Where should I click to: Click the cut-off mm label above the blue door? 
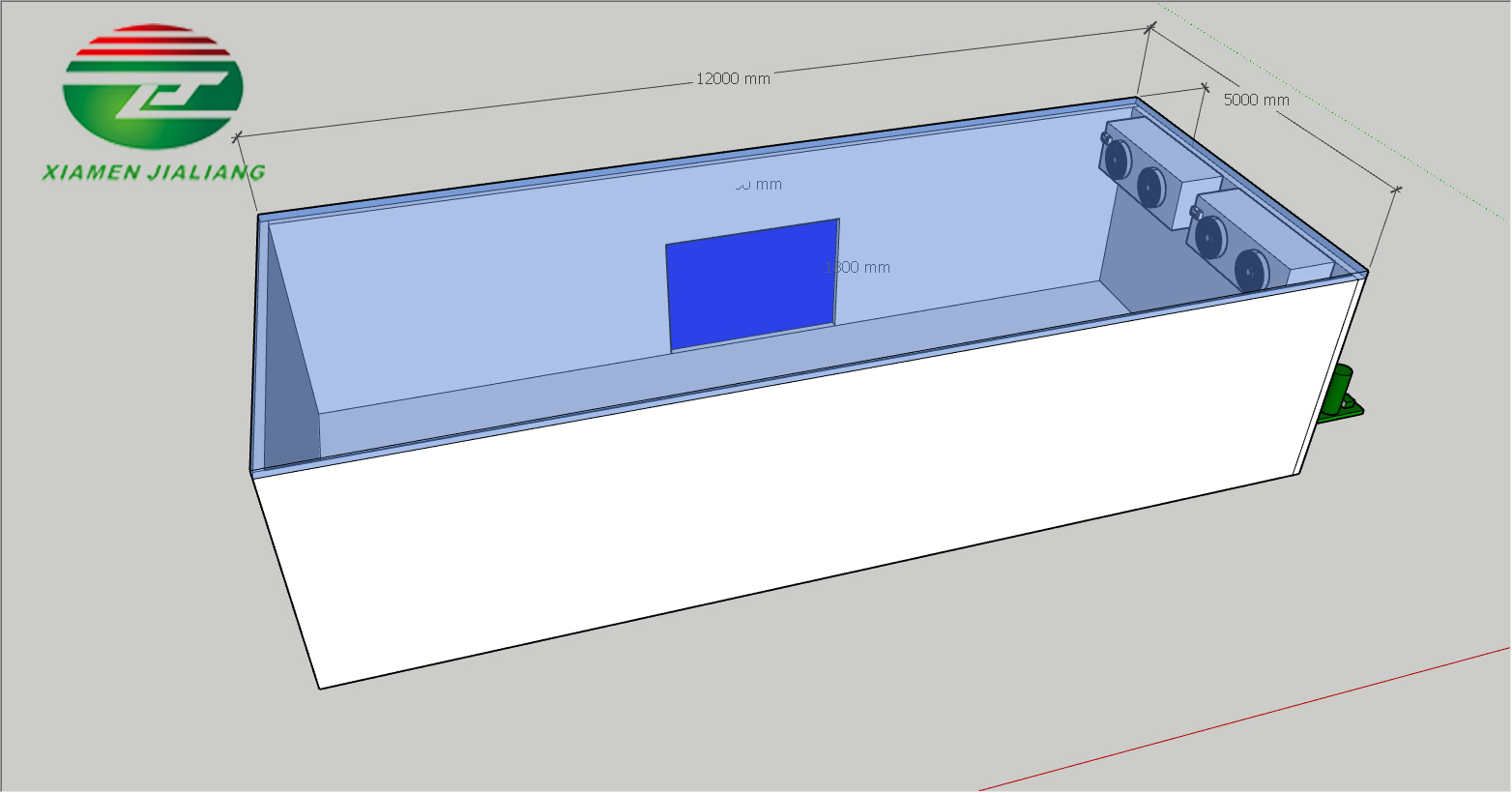click(757, 185)
